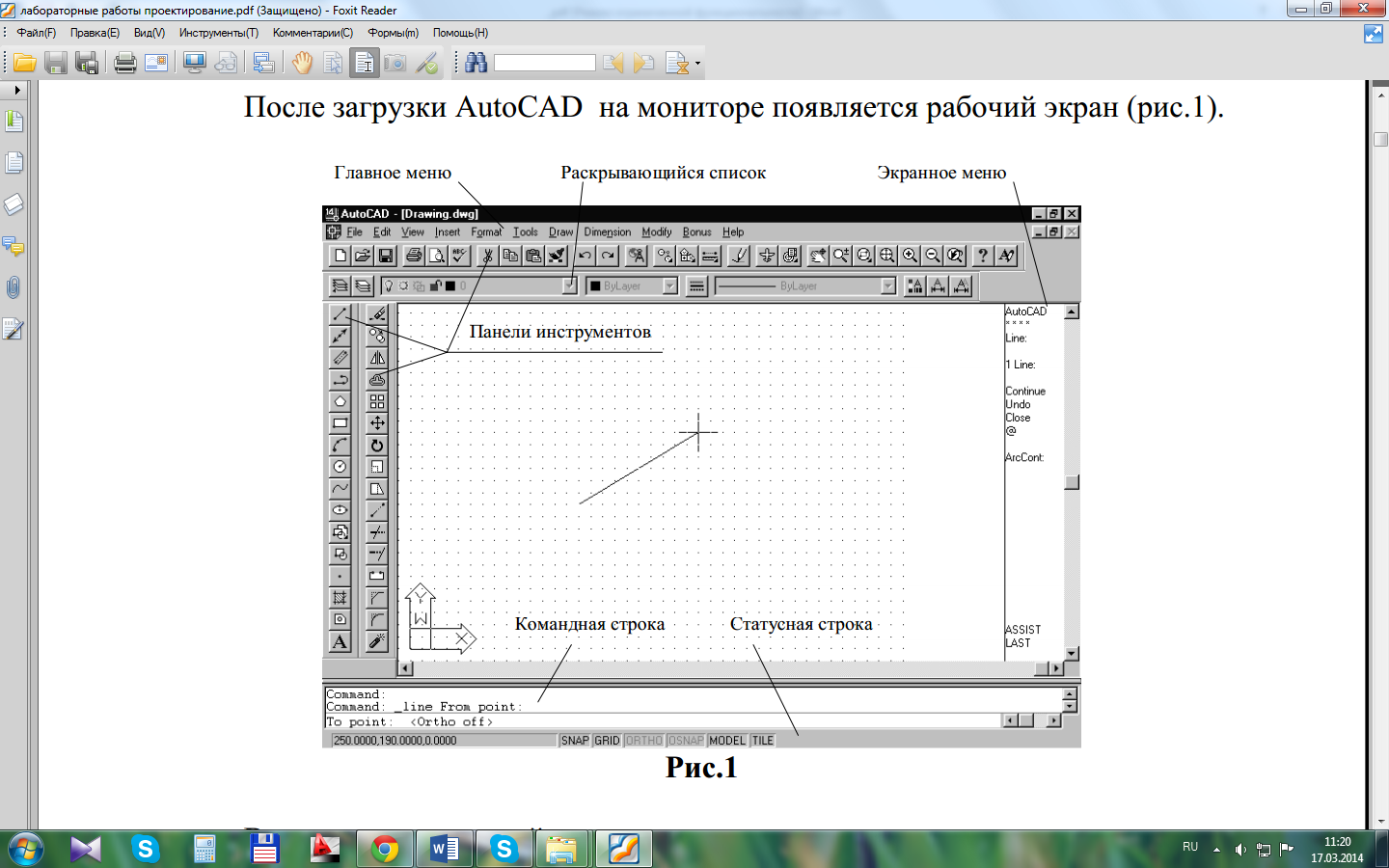Click the Foxit scrollbar down arrow
This screenshot has height=868, width=1389.
click(1380, 822)
